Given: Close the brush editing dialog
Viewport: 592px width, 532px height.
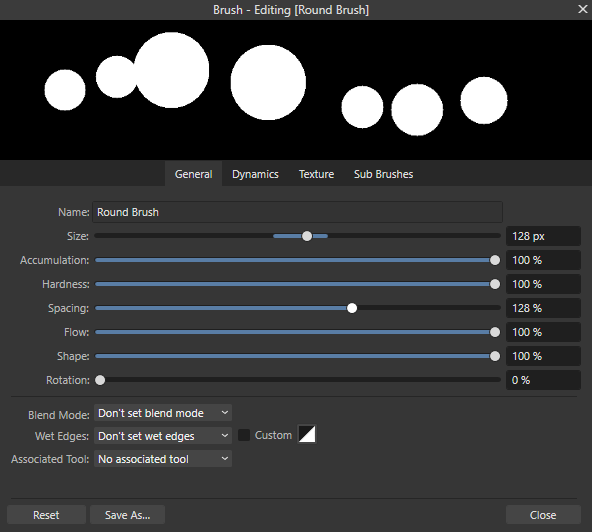Looking at the screenshot, I should tap(583, 9).
